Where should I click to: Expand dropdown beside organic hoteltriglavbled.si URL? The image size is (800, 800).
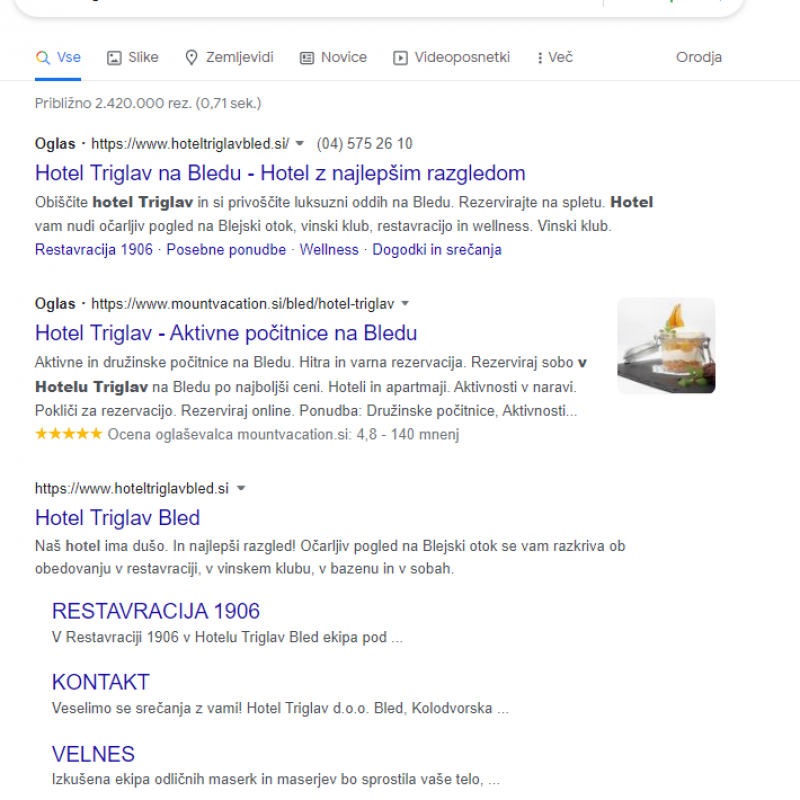click(241, 488)
